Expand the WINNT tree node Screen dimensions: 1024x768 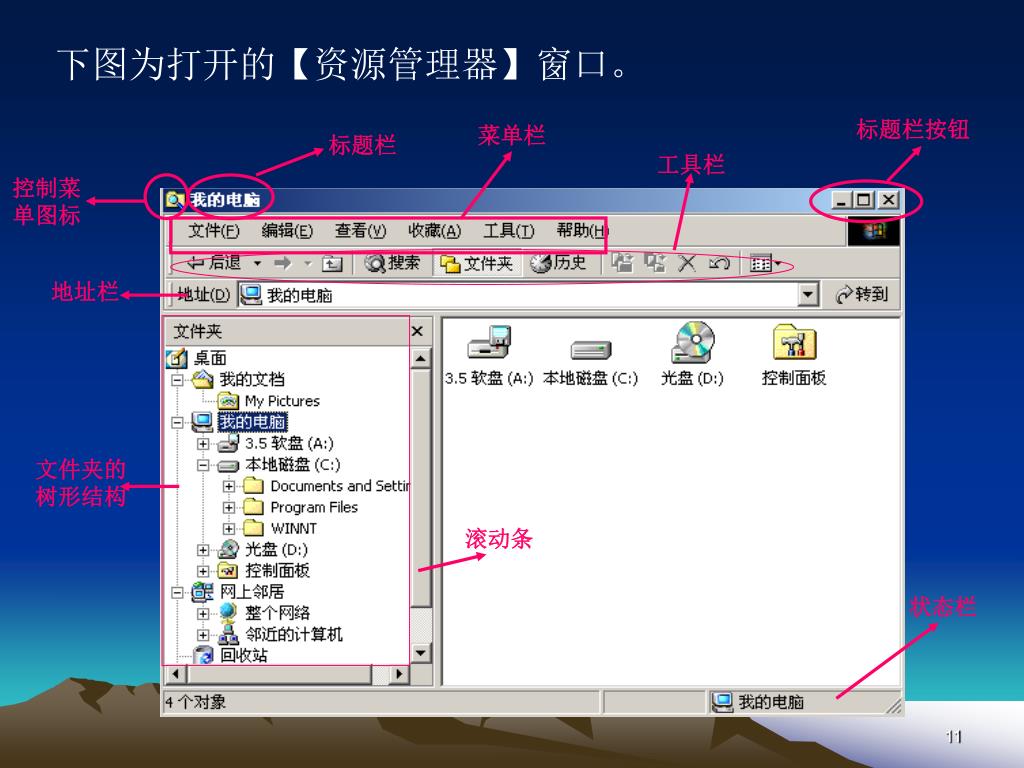tap(229, 528)
